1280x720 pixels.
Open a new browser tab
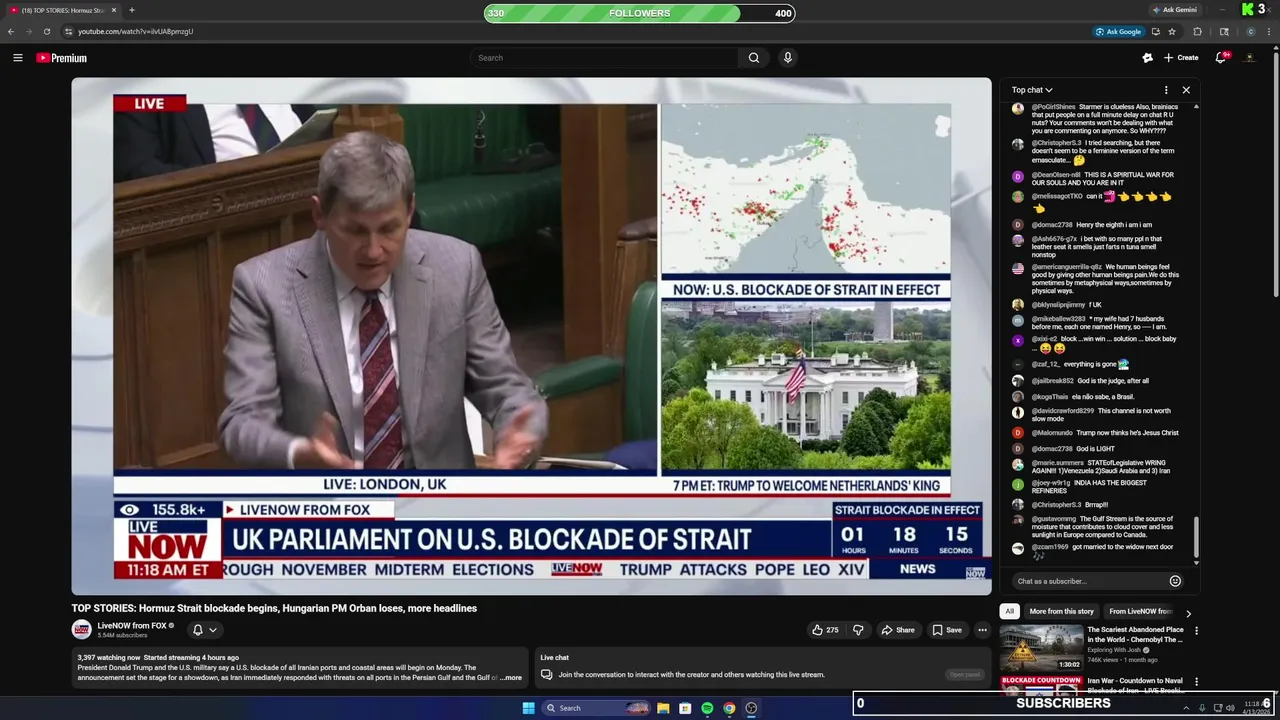[131, 10]
